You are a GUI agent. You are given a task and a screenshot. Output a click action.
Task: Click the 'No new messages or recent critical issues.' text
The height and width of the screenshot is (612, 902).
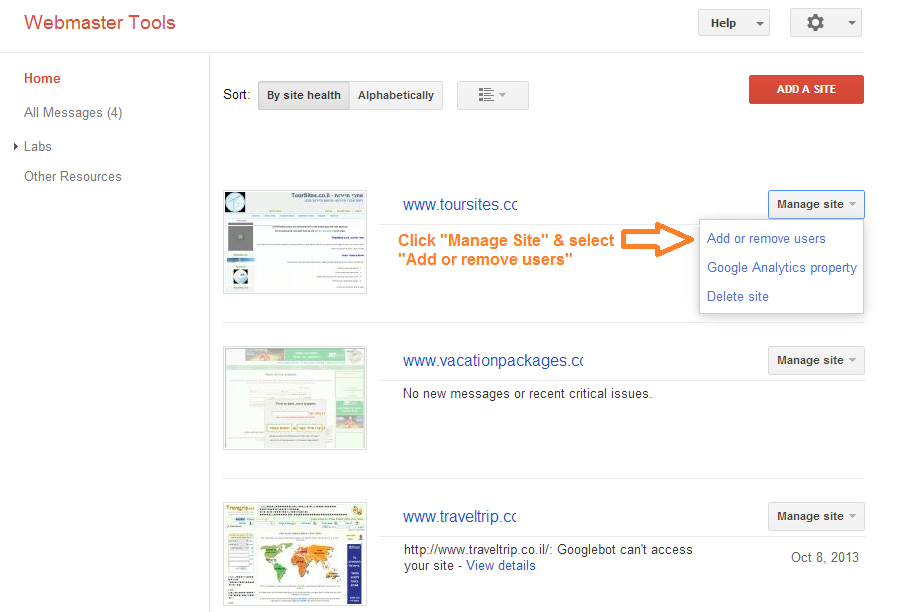[x=528, y=393]
